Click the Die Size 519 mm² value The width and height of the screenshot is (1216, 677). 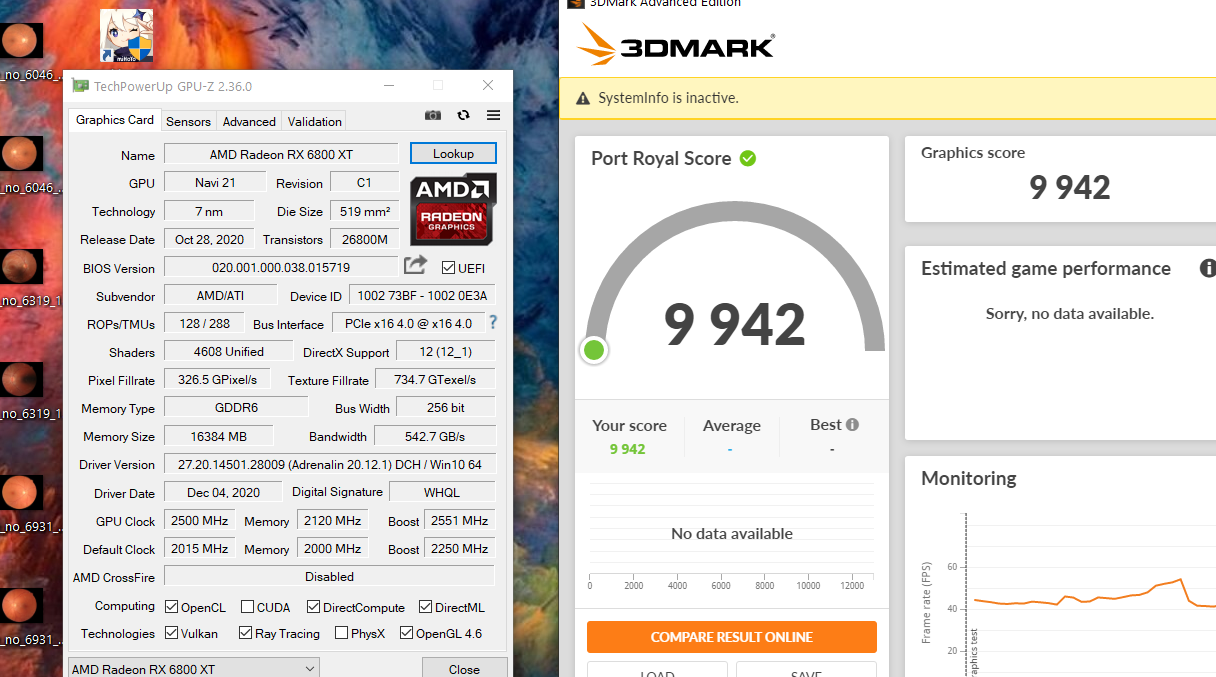point(364,211)
